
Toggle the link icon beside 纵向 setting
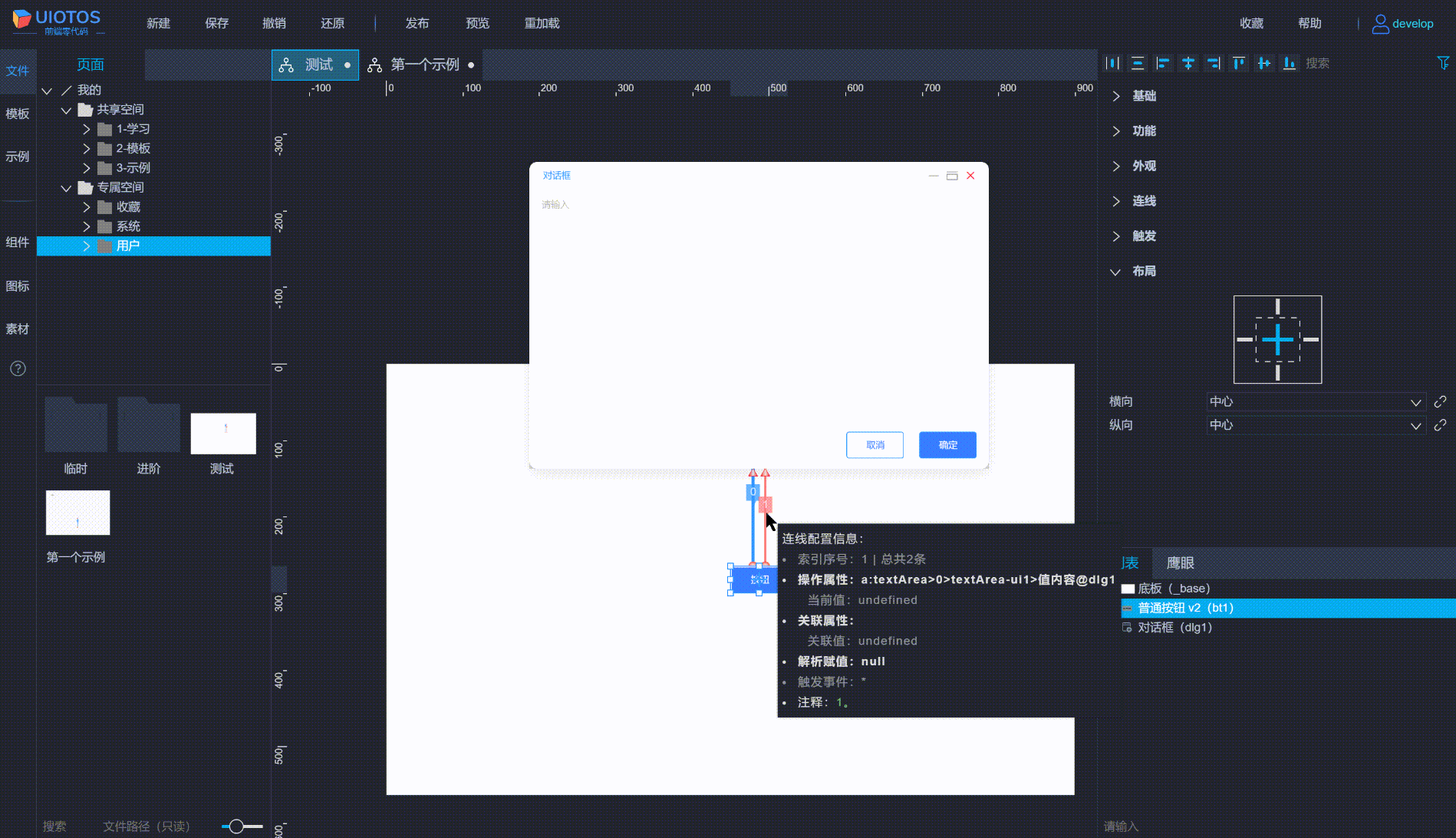pyautogui.click(x=1441, y=425)
